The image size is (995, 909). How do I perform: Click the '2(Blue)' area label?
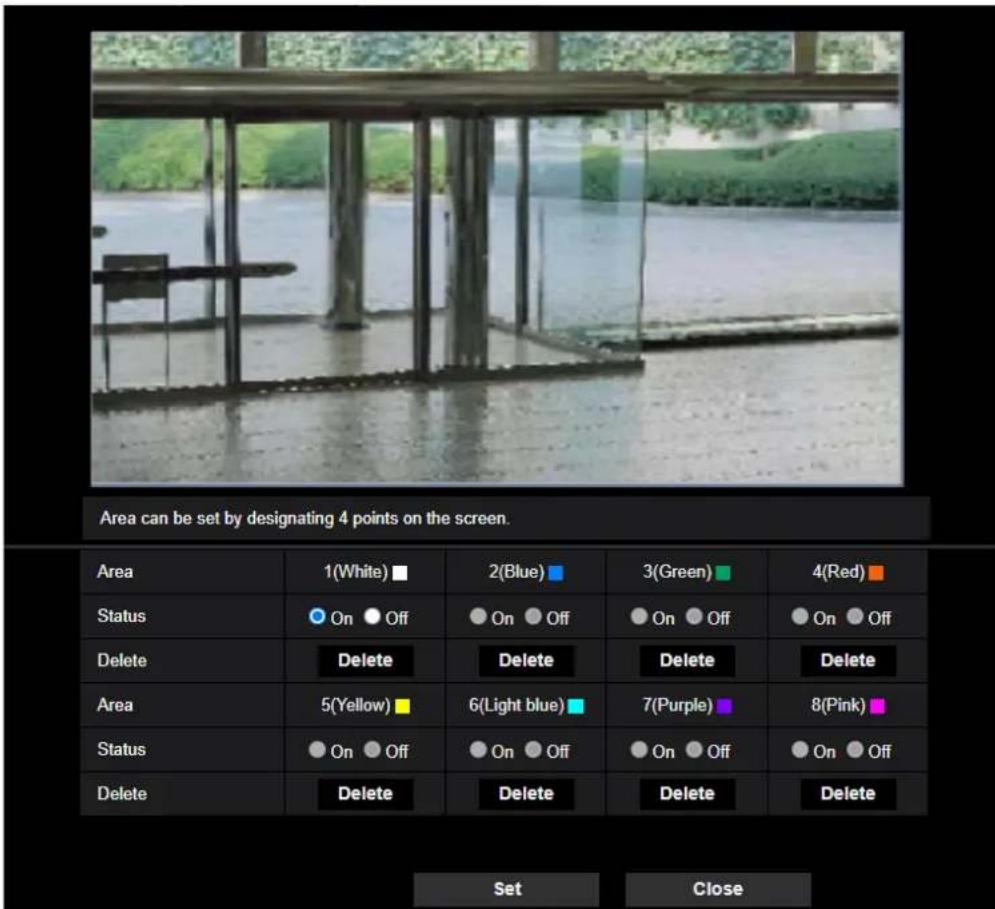(x=517, y=572)
